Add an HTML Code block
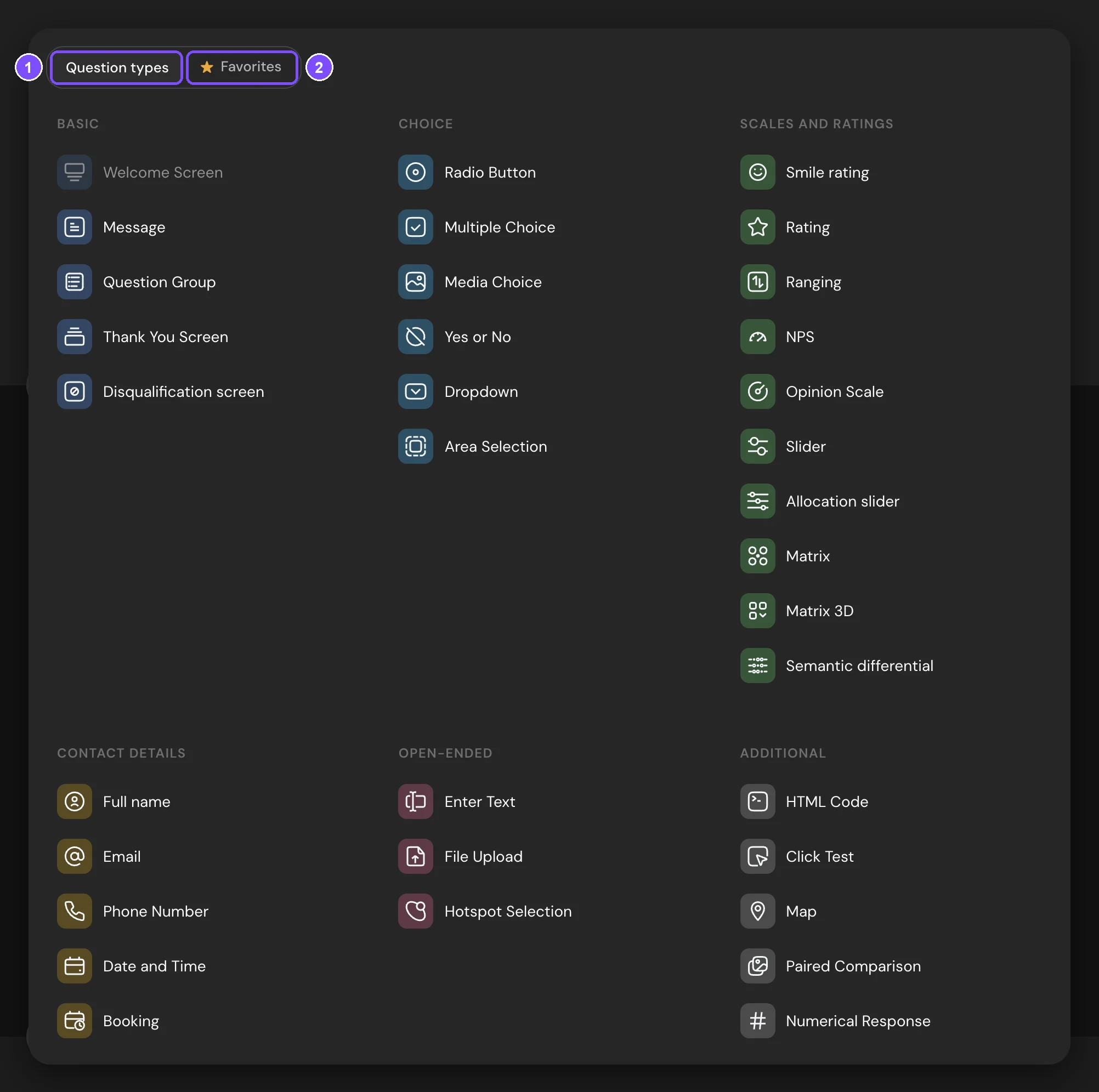The height and width of the screenshot is (1092, 1099). (x=805, y=801)
